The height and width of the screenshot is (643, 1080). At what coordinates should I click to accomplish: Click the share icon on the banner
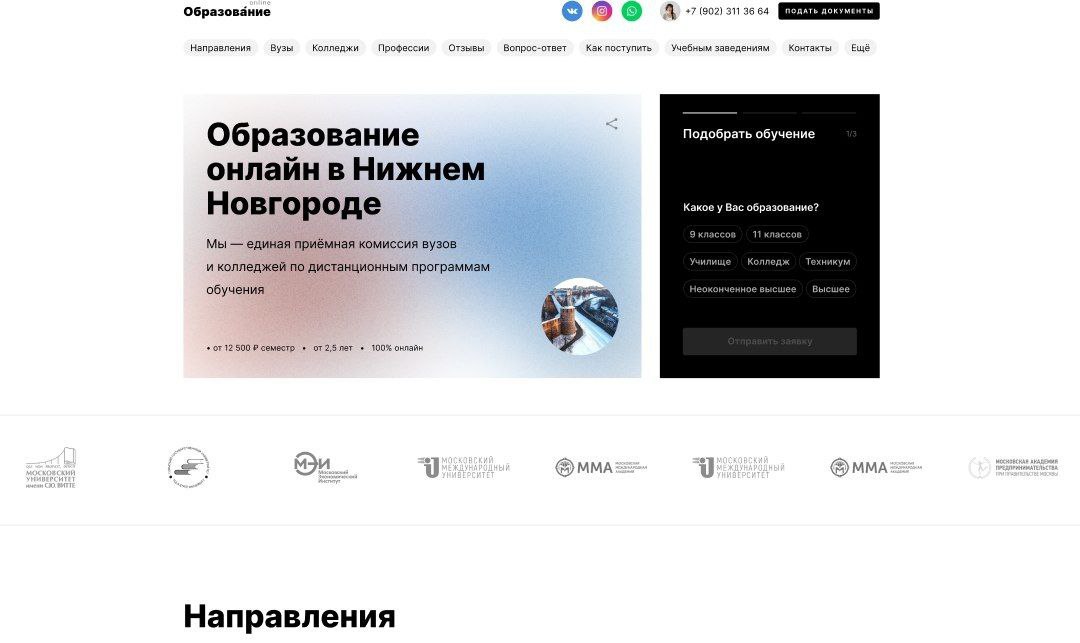coord(612,124)
